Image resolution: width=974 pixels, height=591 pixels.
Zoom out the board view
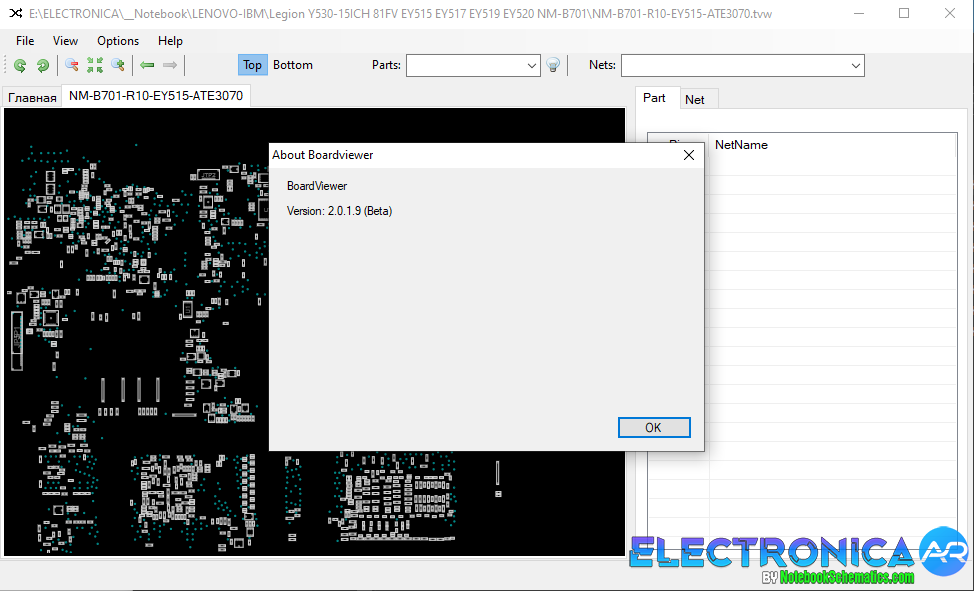tap(72, 65)
